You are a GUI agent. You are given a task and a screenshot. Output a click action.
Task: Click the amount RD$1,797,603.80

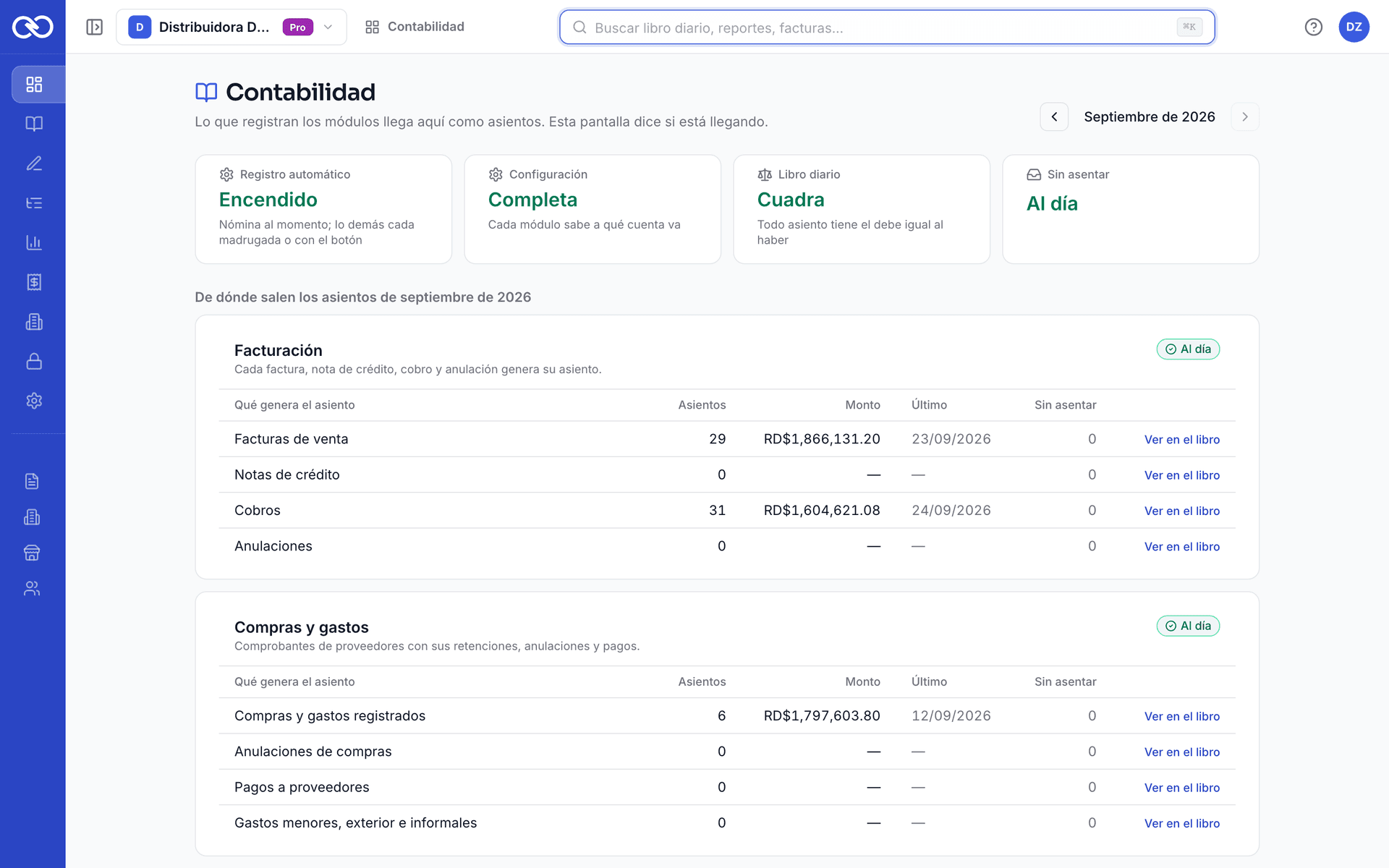point(822,715)
